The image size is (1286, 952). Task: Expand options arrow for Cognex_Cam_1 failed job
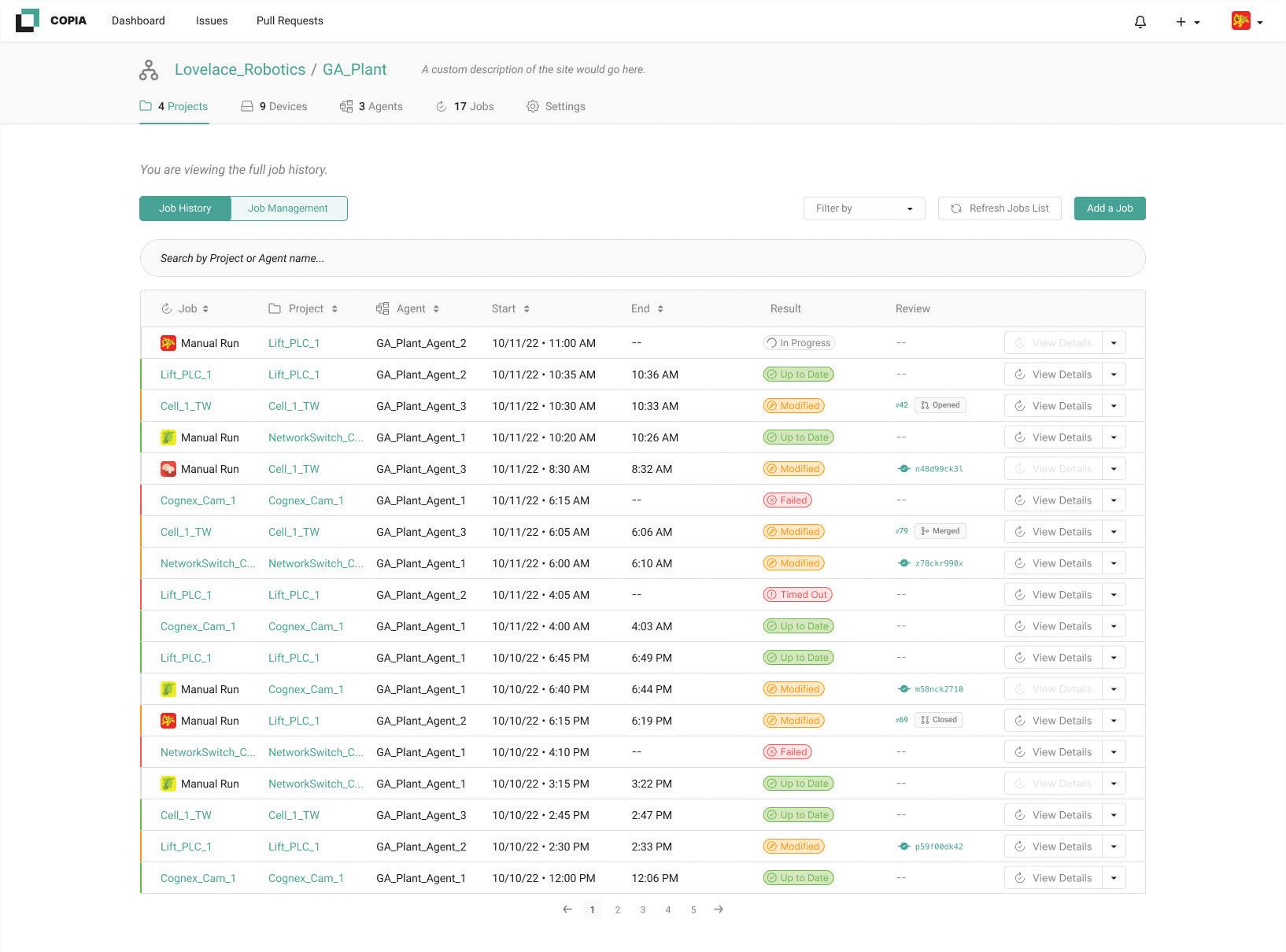pos(1114,500)
